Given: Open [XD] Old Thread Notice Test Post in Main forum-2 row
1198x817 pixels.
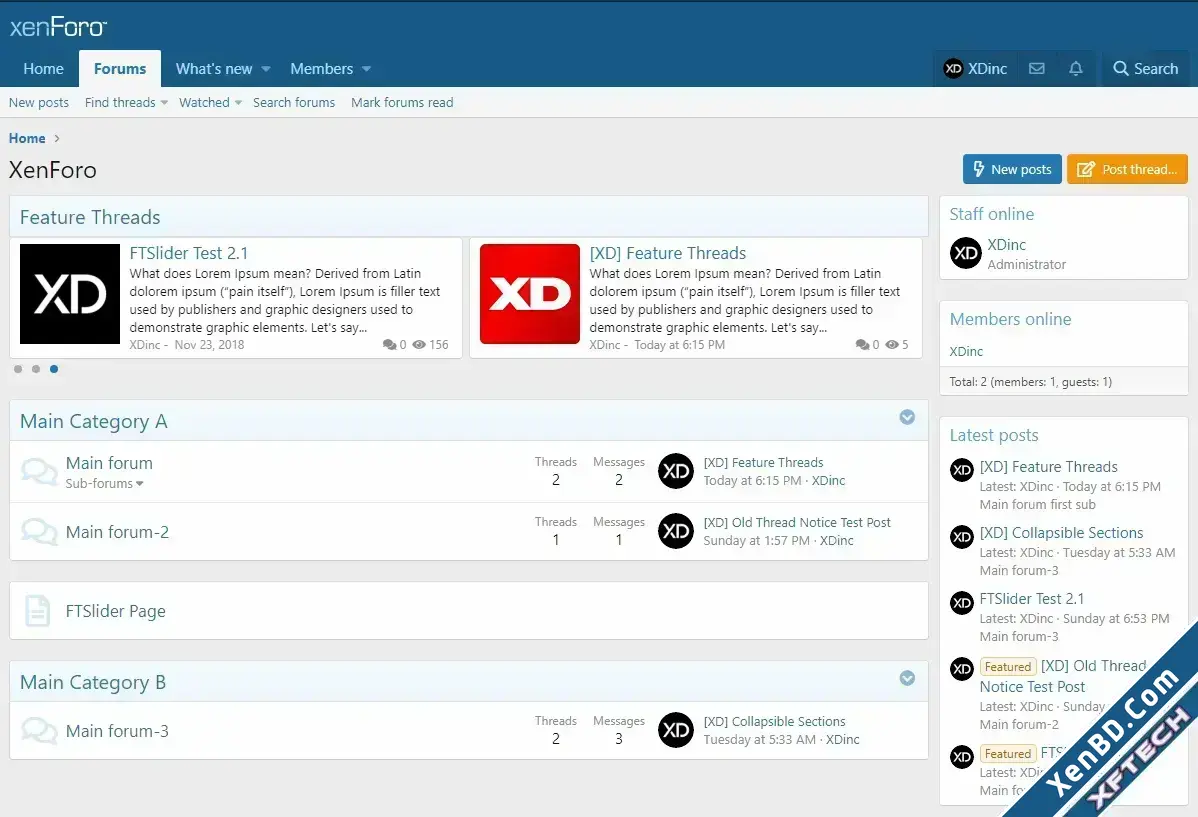Looking at the screenshot, I should tap(797, 523).
